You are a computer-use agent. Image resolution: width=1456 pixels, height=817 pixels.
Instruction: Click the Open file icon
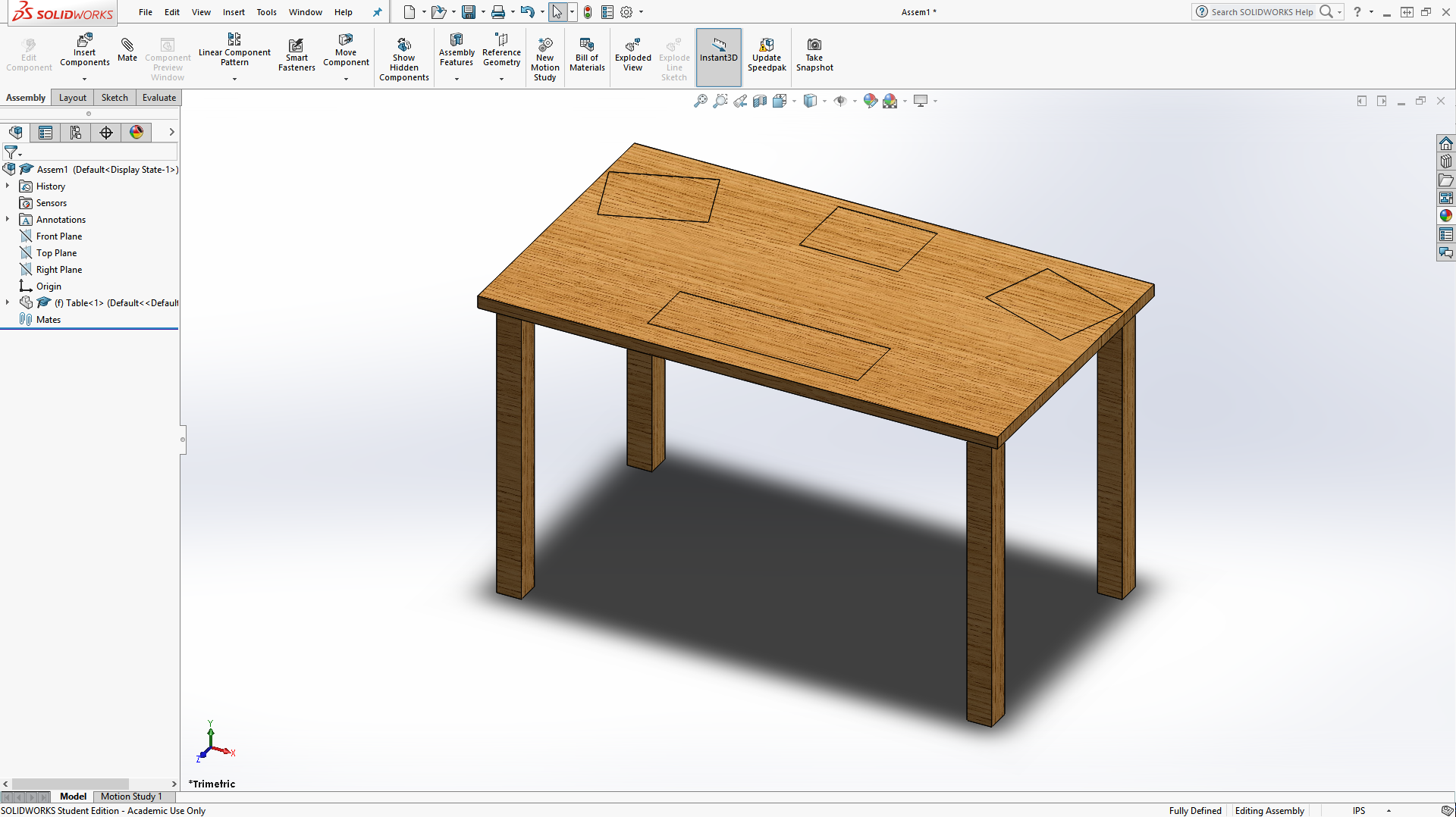[438, 12]
